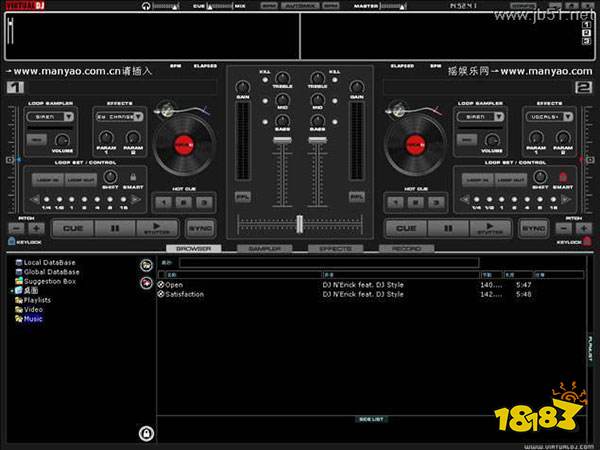Click the right channel Gain knob
Image resolution: width=600 pixels, height=450 pixels.
357,87
